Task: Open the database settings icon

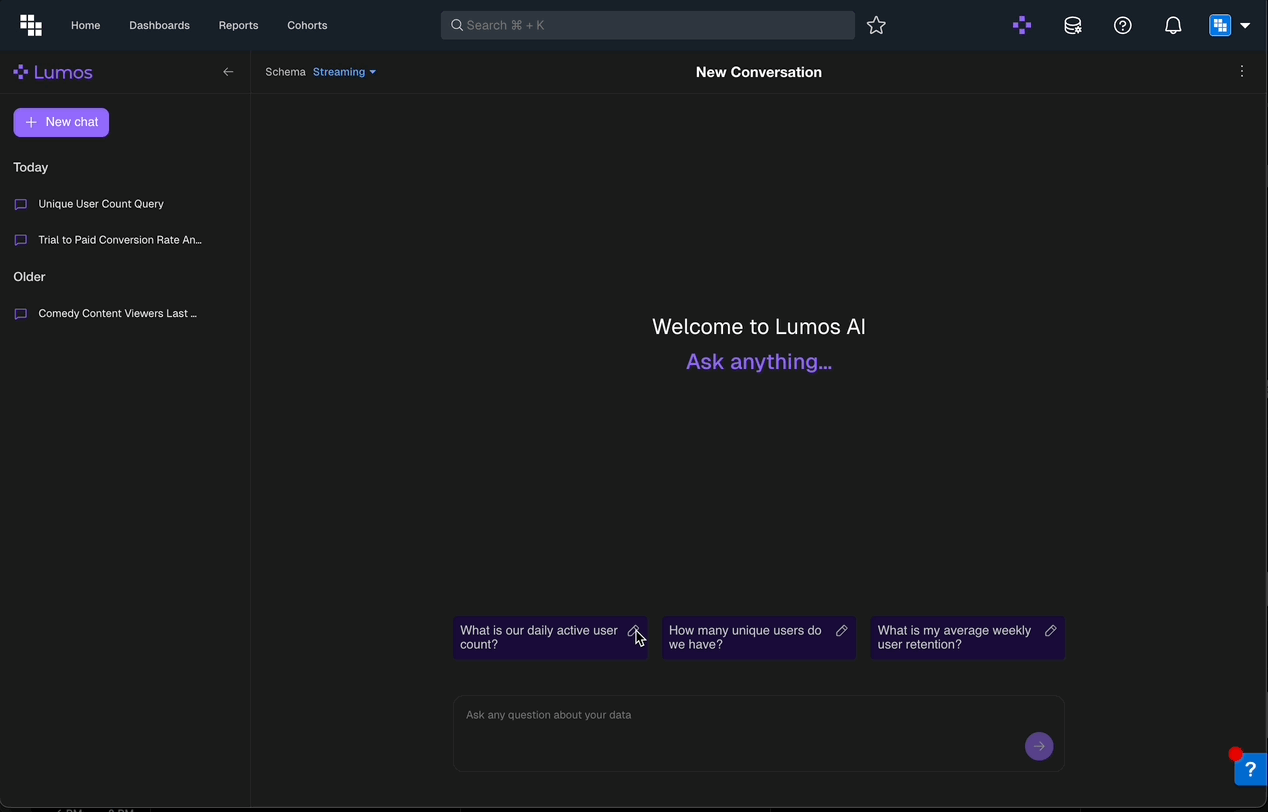Action: click(x=1073, y=26)
